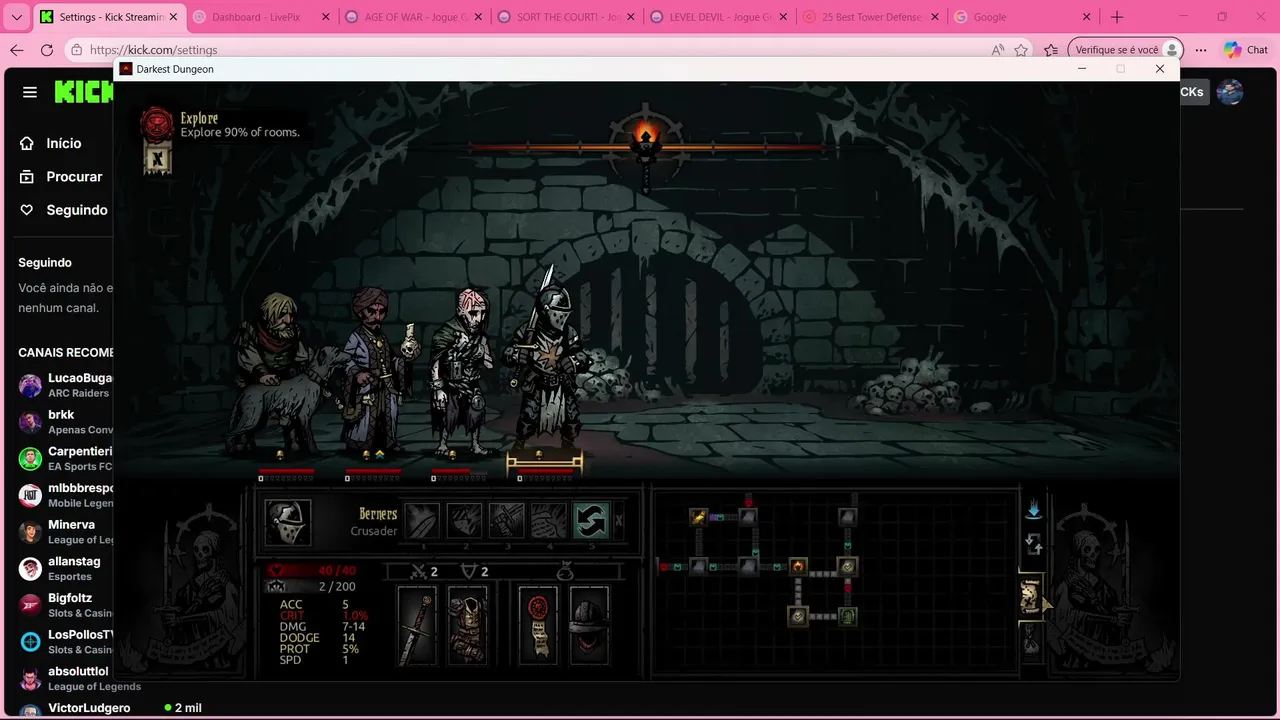Select the turbaned Occultist hero holding skull
The height and width of the screenshot is (720, 1280).
click(377, 370)
